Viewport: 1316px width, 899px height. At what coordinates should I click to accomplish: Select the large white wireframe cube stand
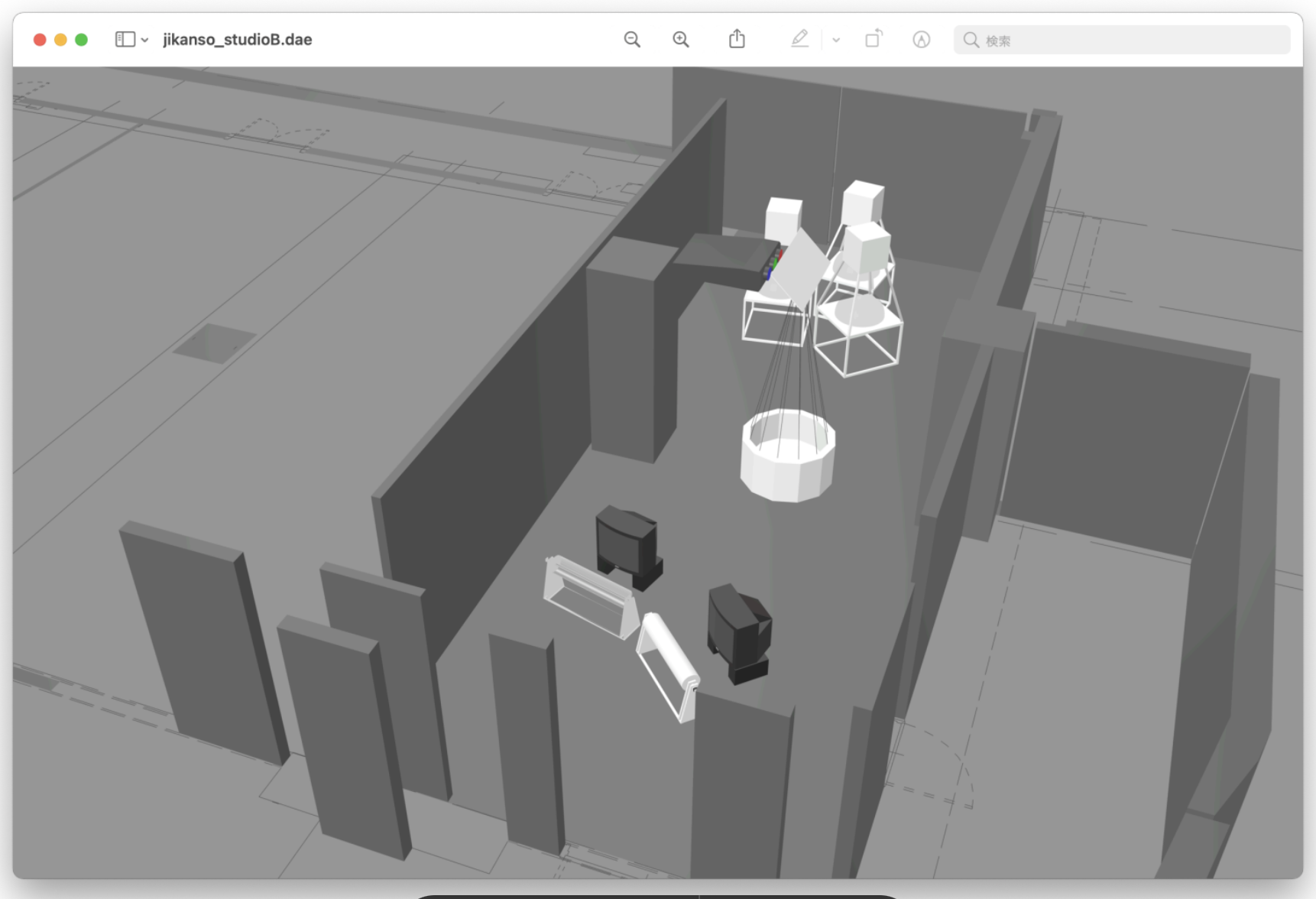(x=858, y=340)
